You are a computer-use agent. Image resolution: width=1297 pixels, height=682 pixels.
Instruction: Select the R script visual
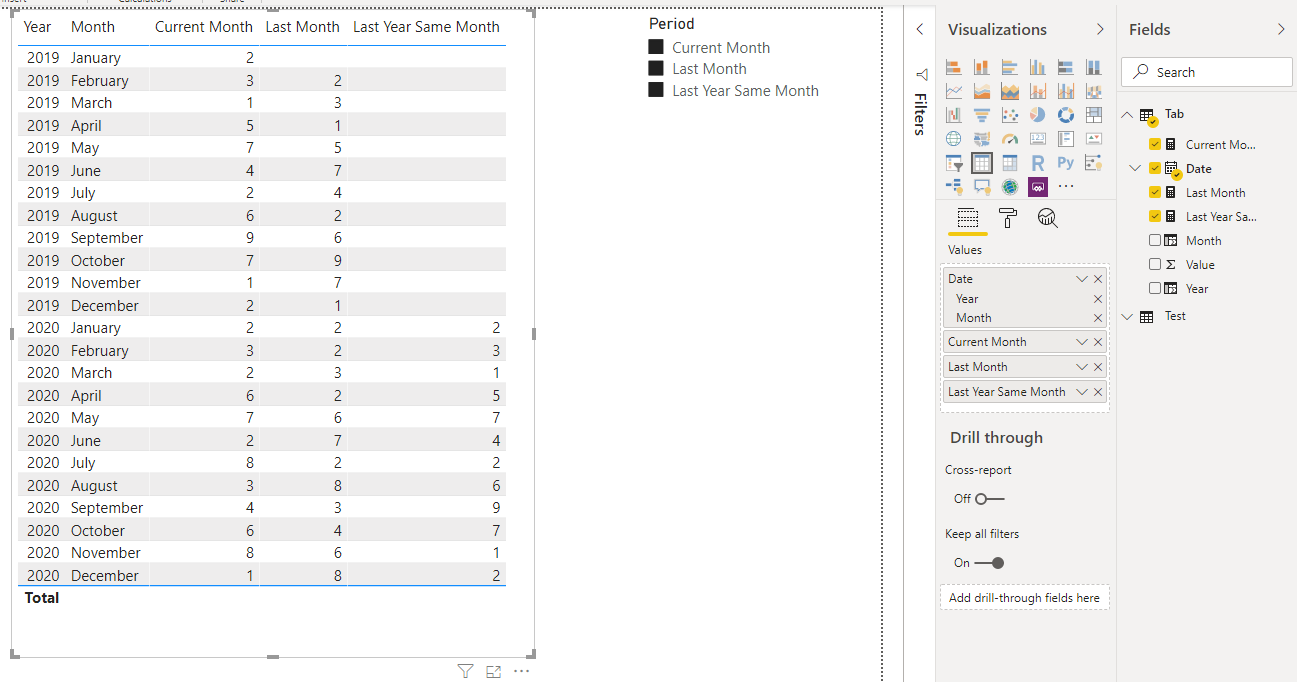pos(1038,163)
